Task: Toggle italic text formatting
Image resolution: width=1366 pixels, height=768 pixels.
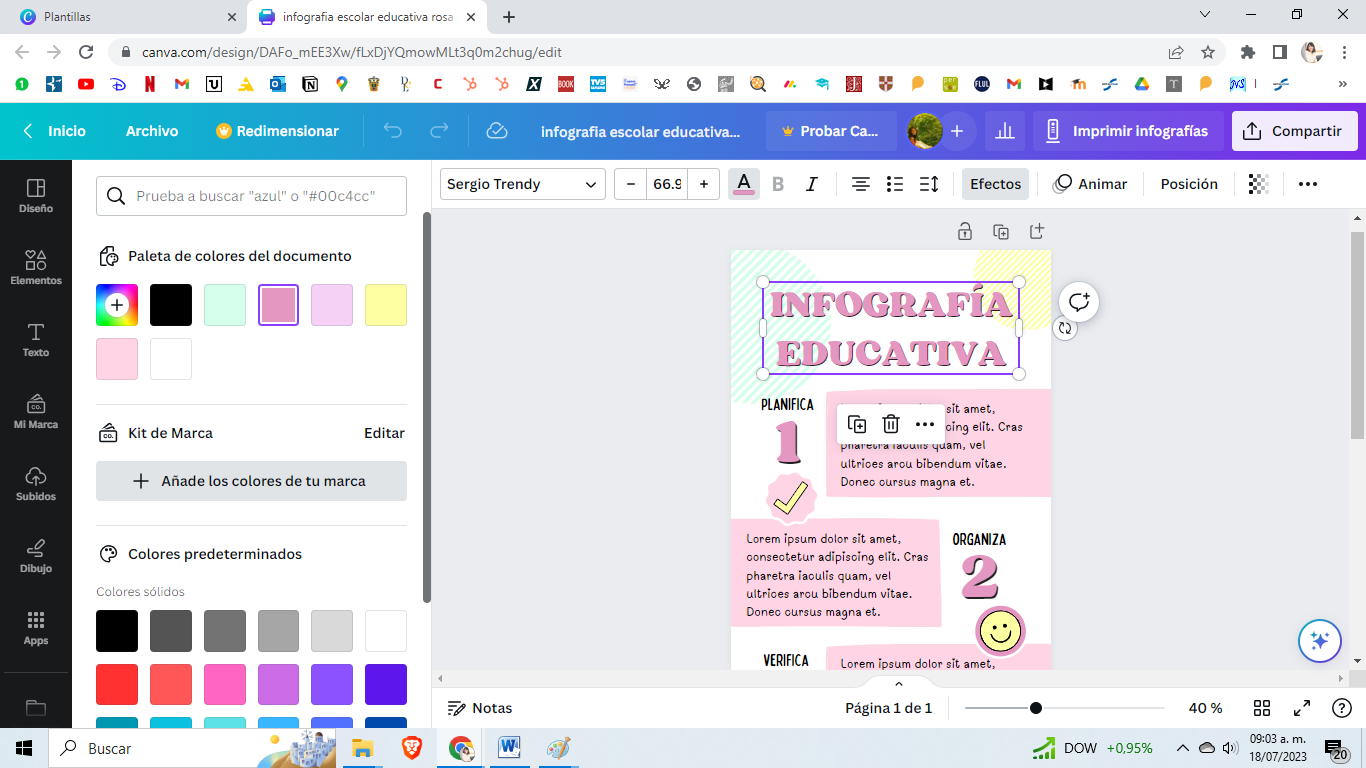Action: (x=812, y=184)
